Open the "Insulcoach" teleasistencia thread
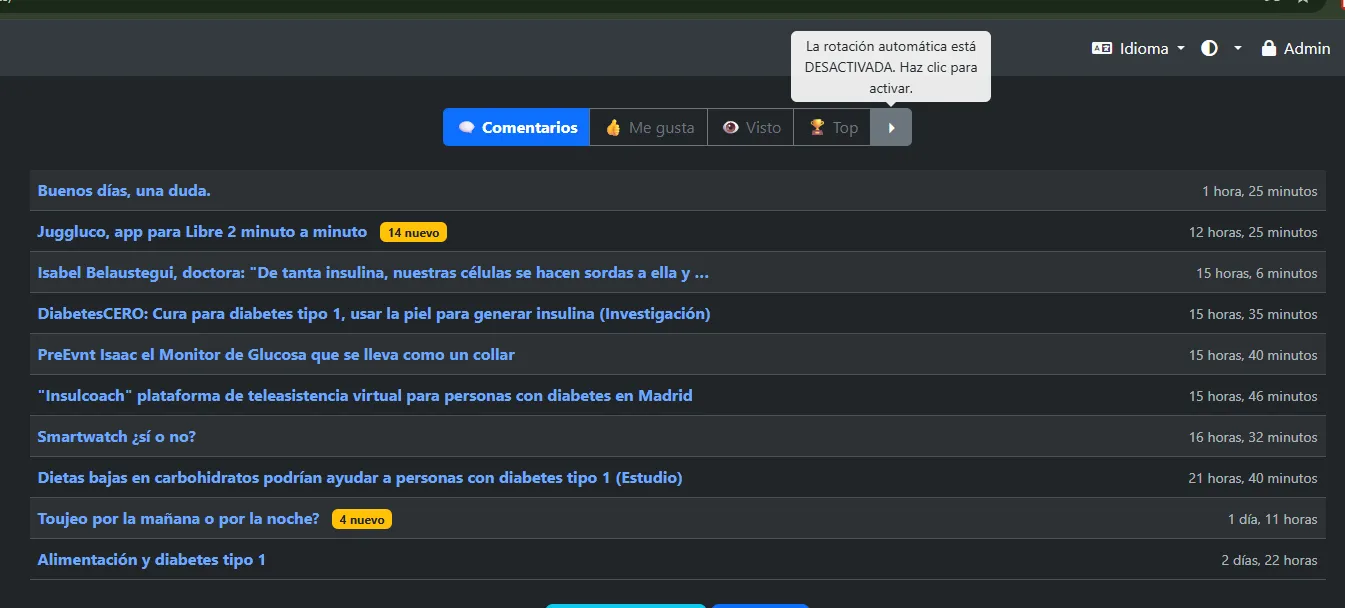 (364, 395)
